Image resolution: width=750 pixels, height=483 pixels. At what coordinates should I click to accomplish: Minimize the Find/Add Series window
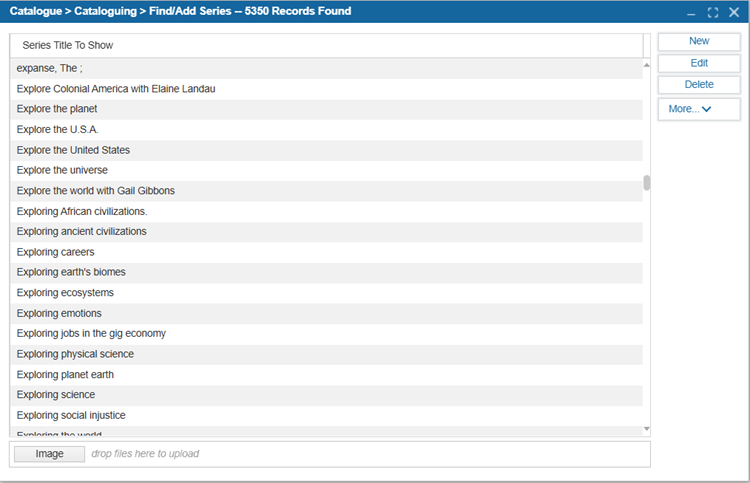691,12
